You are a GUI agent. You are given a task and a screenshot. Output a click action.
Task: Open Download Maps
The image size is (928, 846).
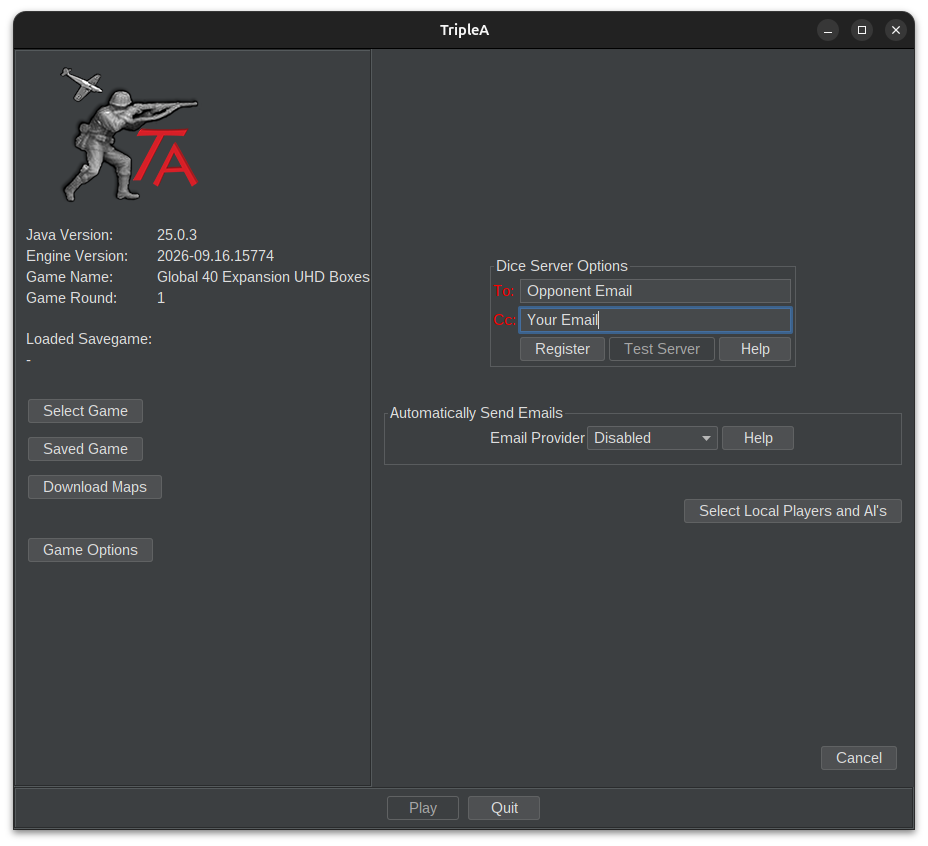click(x=95, y=487)
